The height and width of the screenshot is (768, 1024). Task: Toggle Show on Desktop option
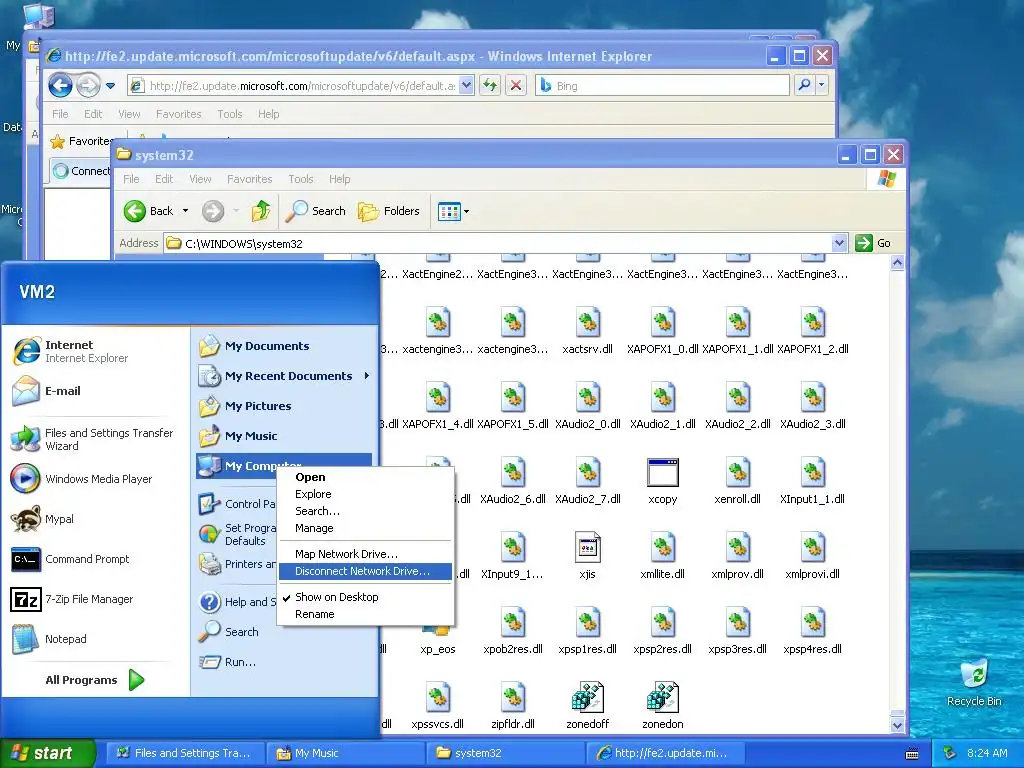[336, 597]
